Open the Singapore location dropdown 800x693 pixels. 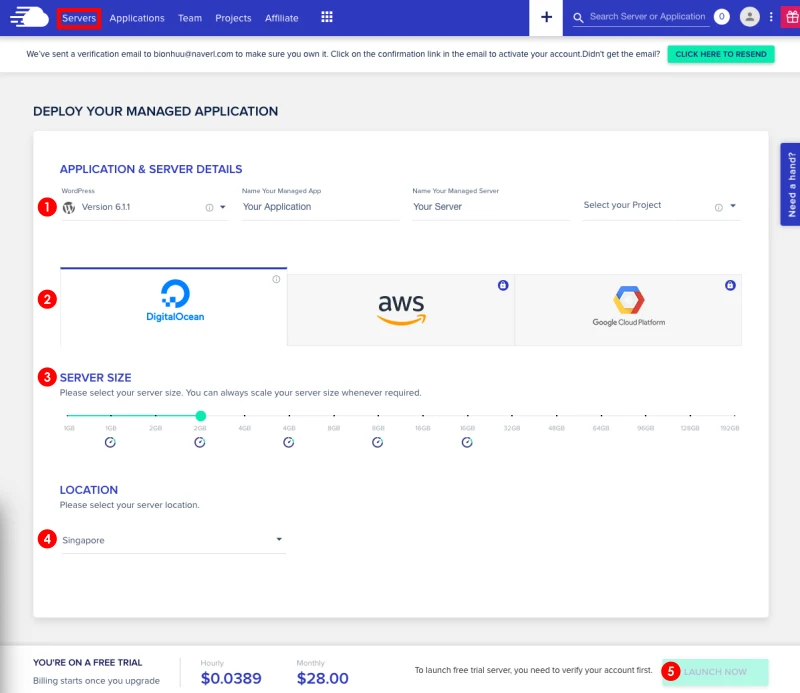pos(173,540)
